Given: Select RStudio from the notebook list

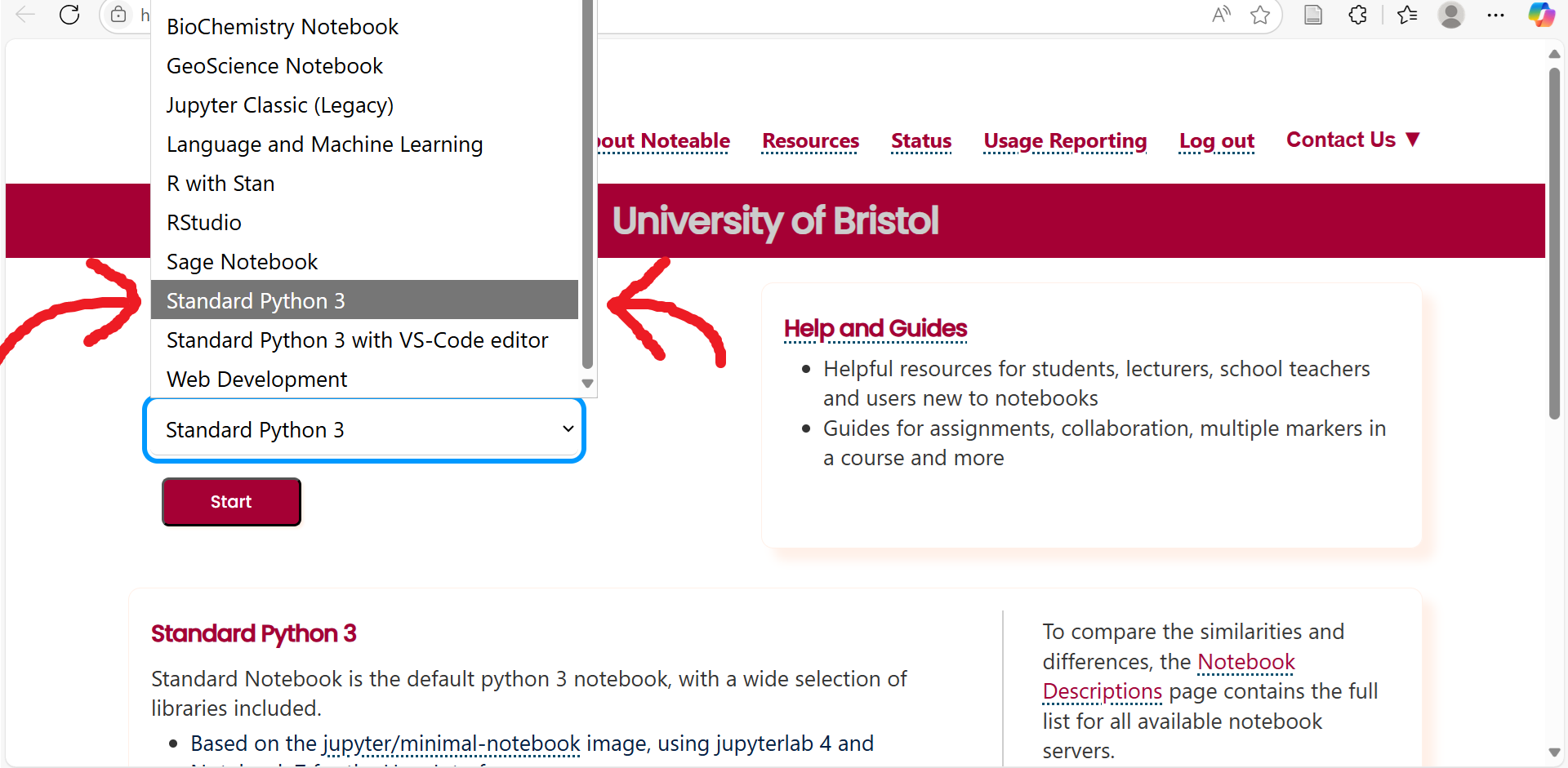Looking at the screenshot, I should [204, 223].
